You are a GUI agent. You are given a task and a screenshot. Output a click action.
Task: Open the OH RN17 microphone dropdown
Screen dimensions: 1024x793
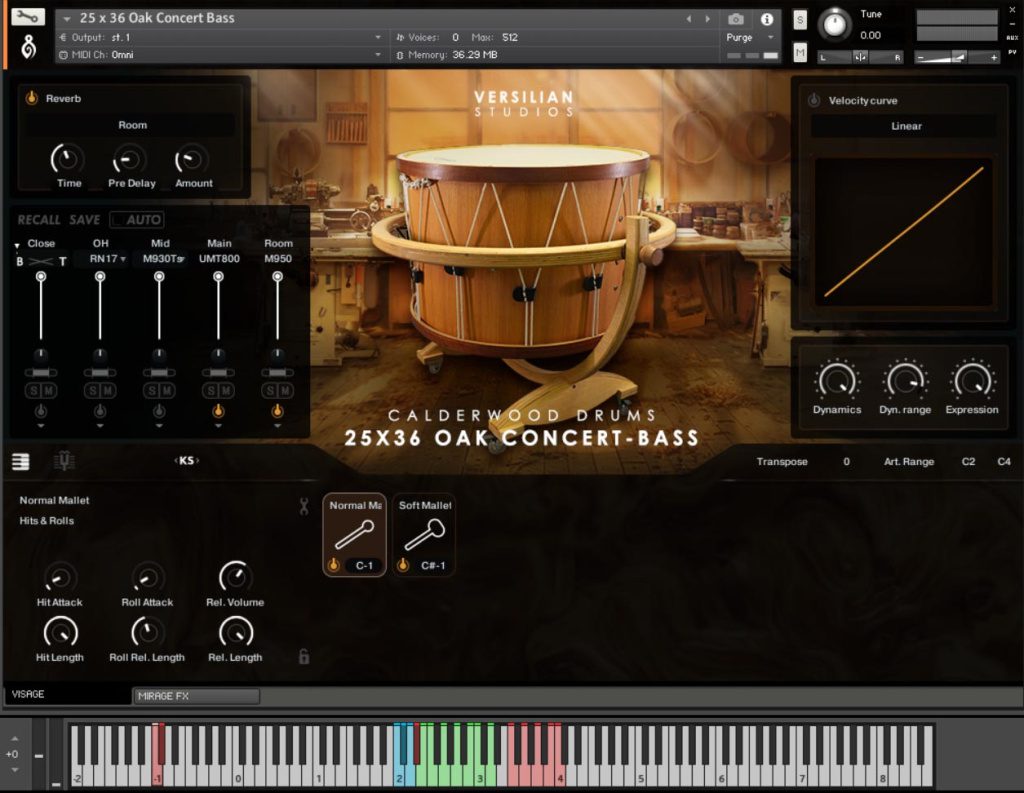pos(107,259)
